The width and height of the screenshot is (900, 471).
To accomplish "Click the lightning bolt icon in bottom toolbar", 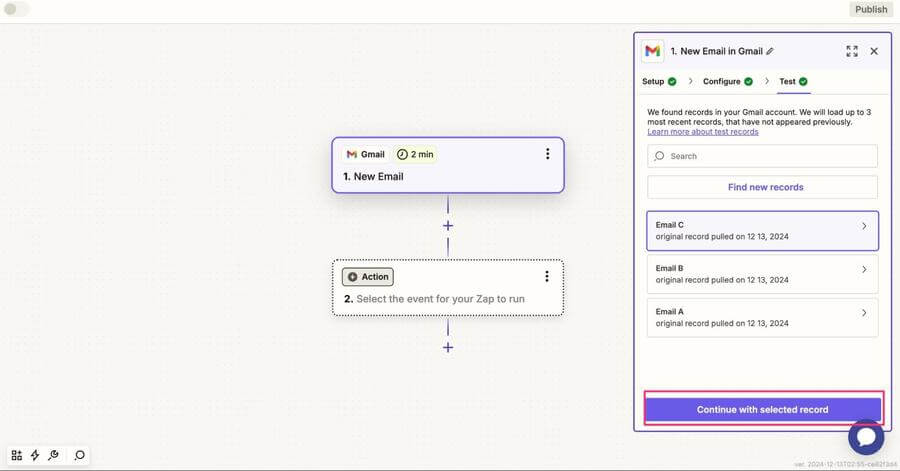I will click(35, 455).
